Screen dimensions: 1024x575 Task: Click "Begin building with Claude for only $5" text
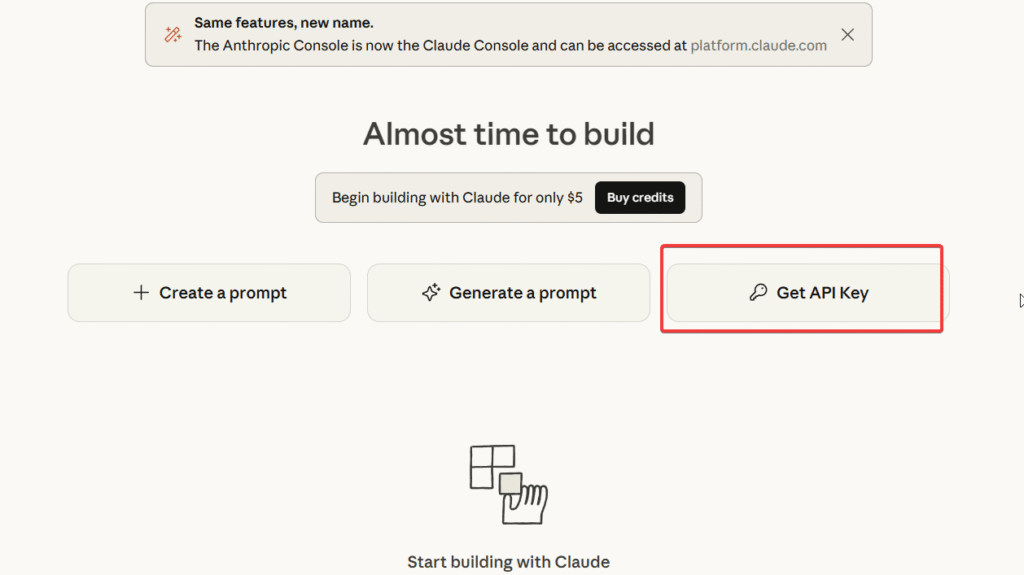point(457,198)
